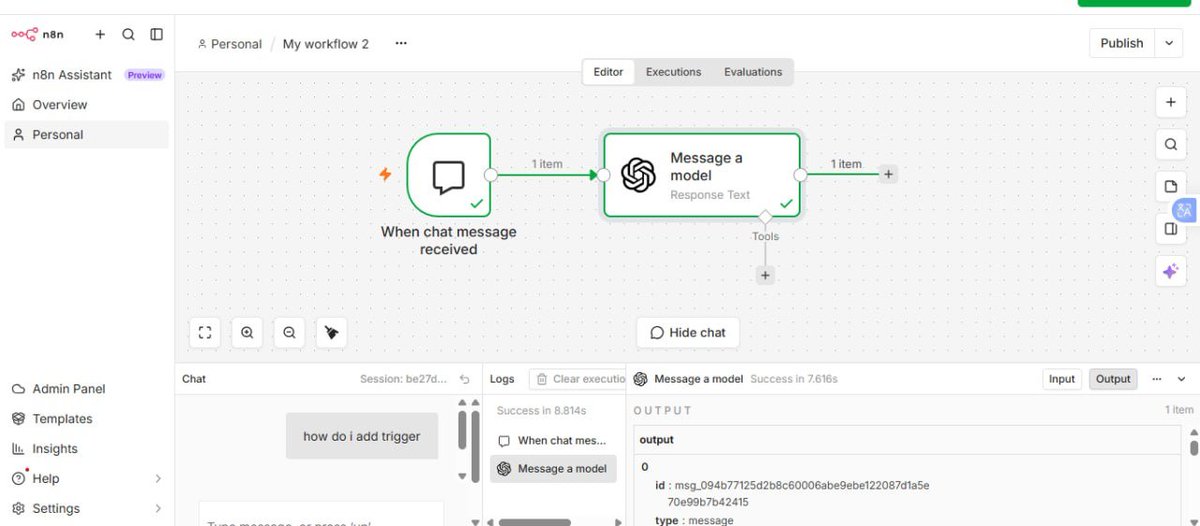Click the plus button beside the n8n logo
Viewport: 1200px width, 526px height.
100,34
